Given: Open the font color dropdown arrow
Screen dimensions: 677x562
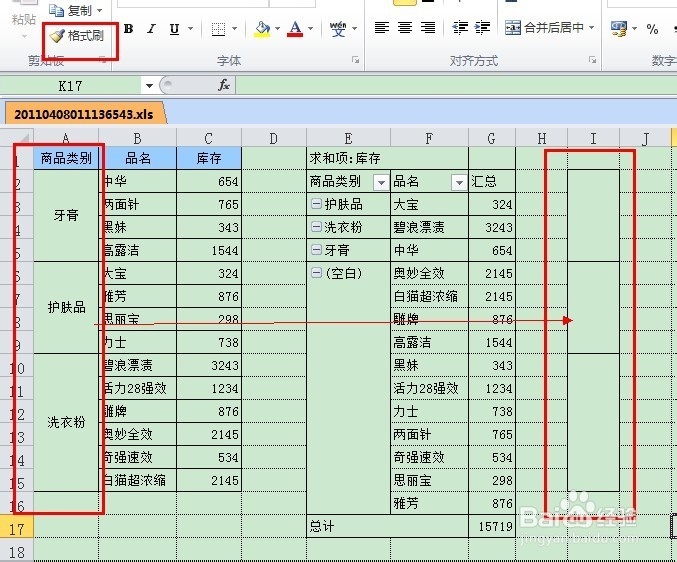Looking at the screenshot, I should 310,29.
